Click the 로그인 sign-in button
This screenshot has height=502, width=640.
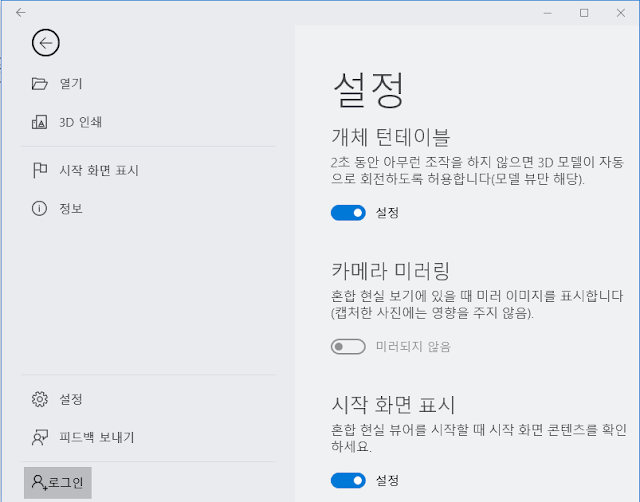[58, 483]
